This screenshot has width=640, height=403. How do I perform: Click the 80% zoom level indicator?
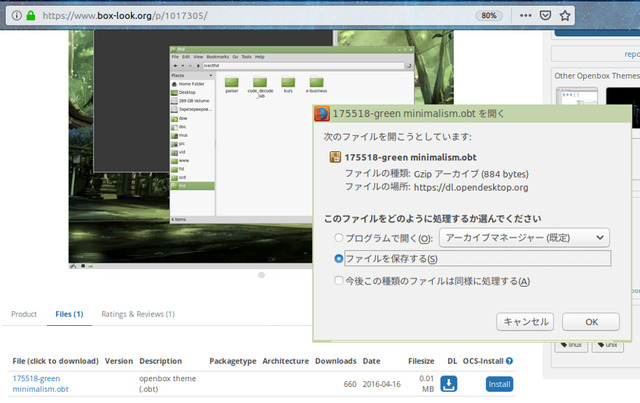[x=489, y=16]
